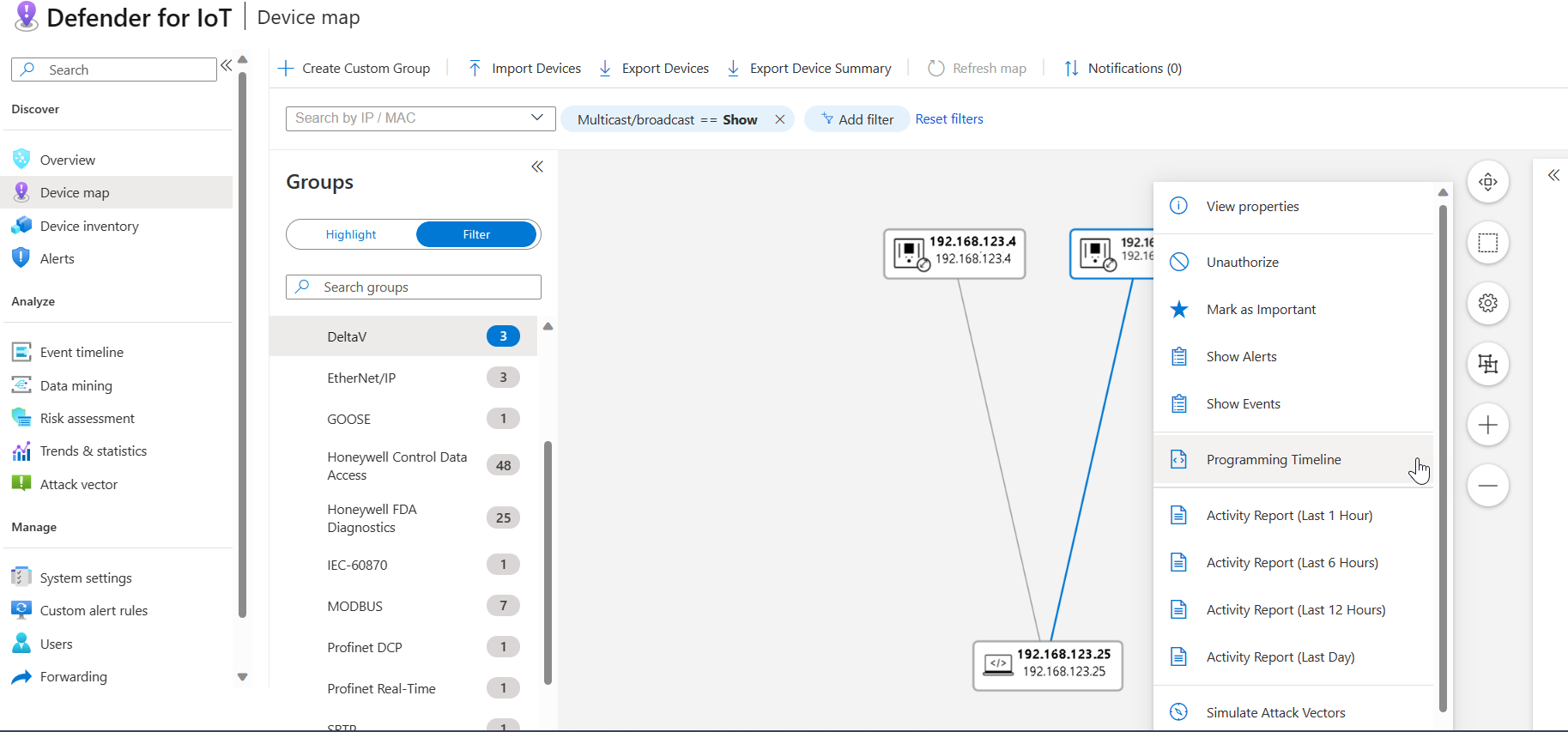Viewport: 1568px width, 732px height.
Task: Select the GOOSE group
Action: 403,419
